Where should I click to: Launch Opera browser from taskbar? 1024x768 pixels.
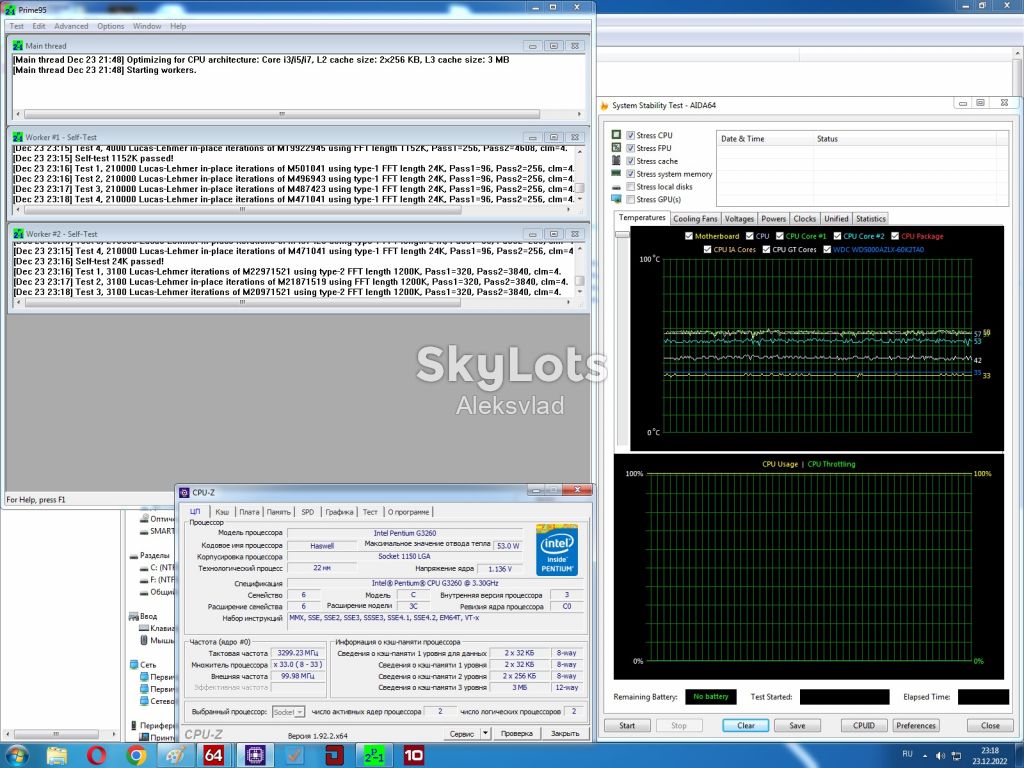point(96,755)
